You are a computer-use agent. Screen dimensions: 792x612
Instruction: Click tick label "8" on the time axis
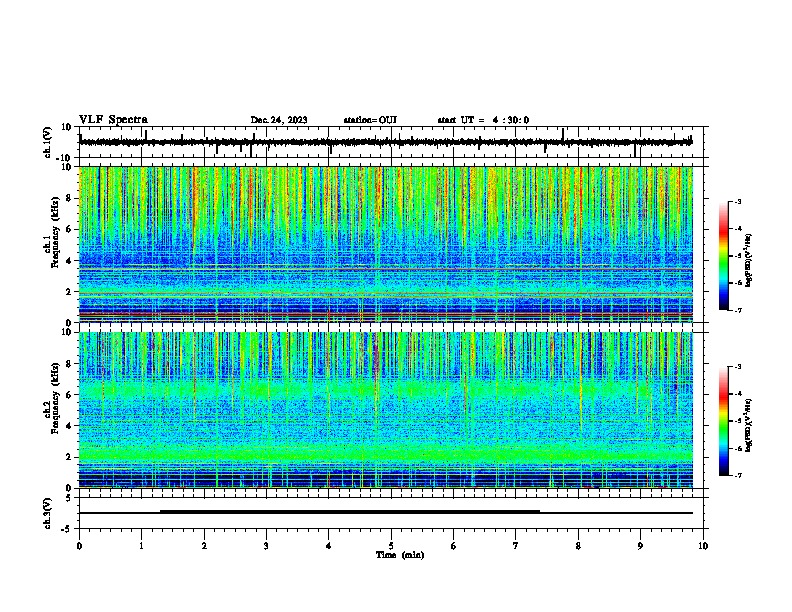(x=578, y=546)
